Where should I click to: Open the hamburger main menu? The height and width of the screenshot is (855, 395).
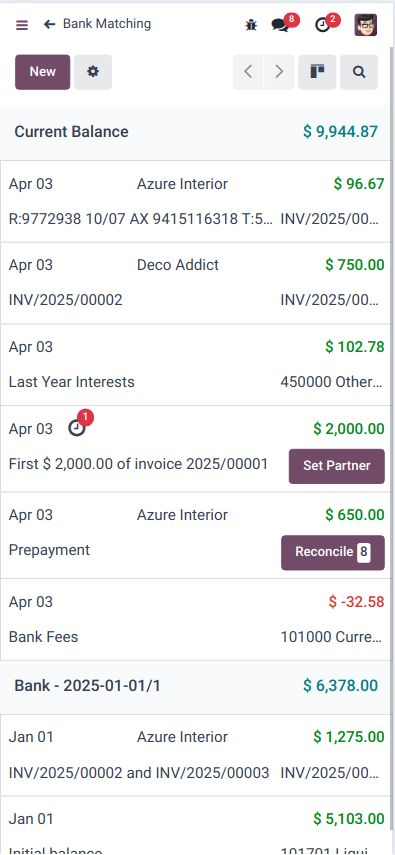click(22, 25)
